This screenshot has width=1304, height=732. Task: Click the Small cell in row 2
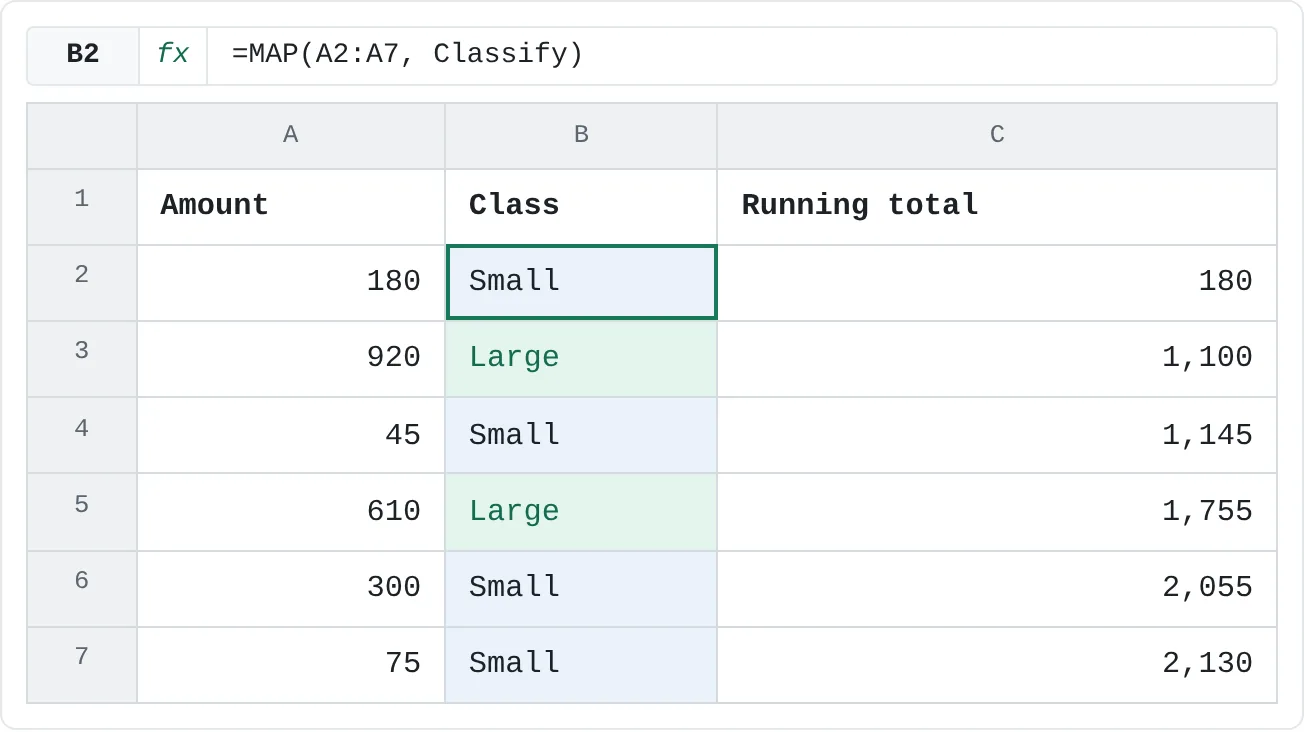tap(581, 282)
